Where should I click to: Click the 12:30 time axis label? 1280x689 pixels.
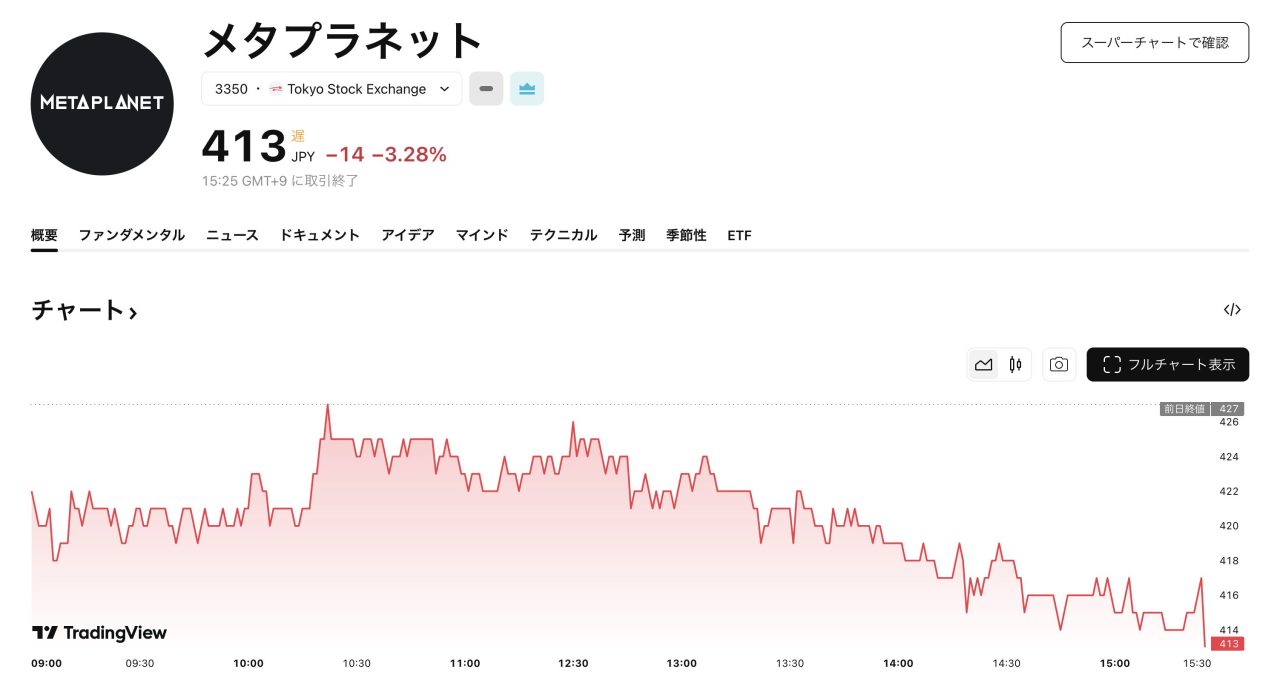pos(573,663)
